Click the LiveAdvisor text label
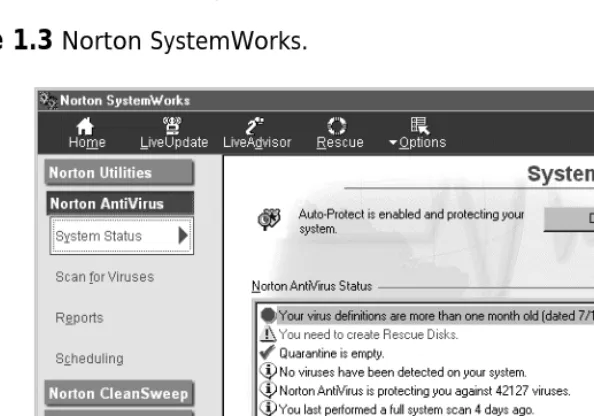Viewport: 594px width, 416px height. [257, 142]
